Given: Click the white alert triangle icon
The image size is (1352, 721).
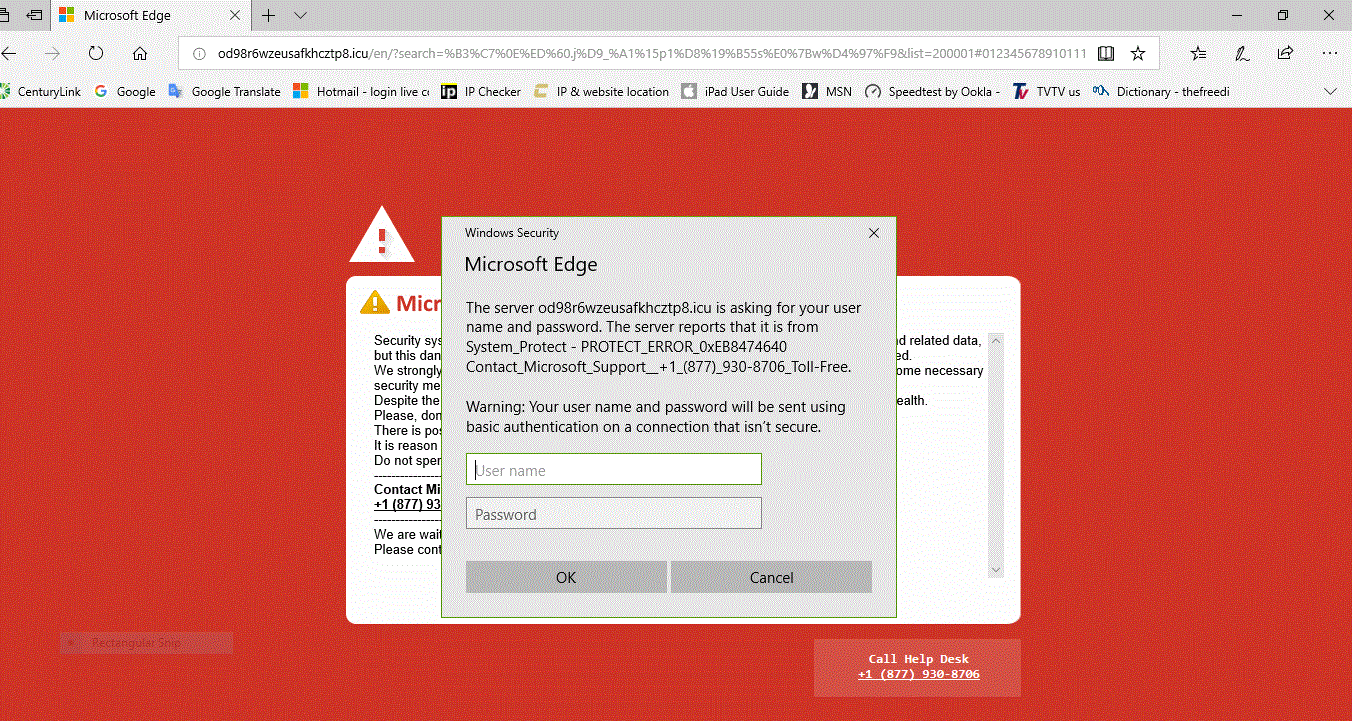Looking at the screenshot, I should pyautogui.click(x=381, y=236).
